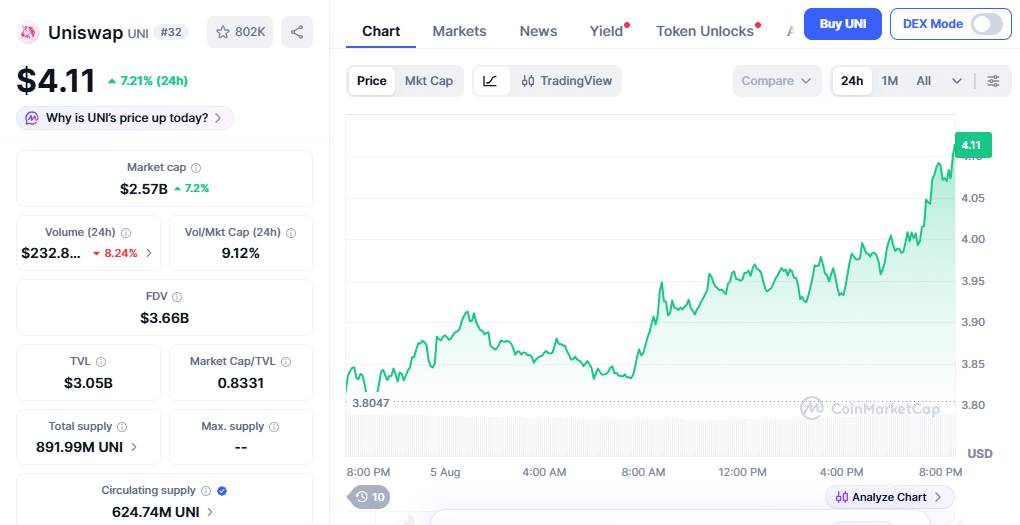Open 'Why is UNI's price up today?'
1020x525 pixels.
(125, 118)
